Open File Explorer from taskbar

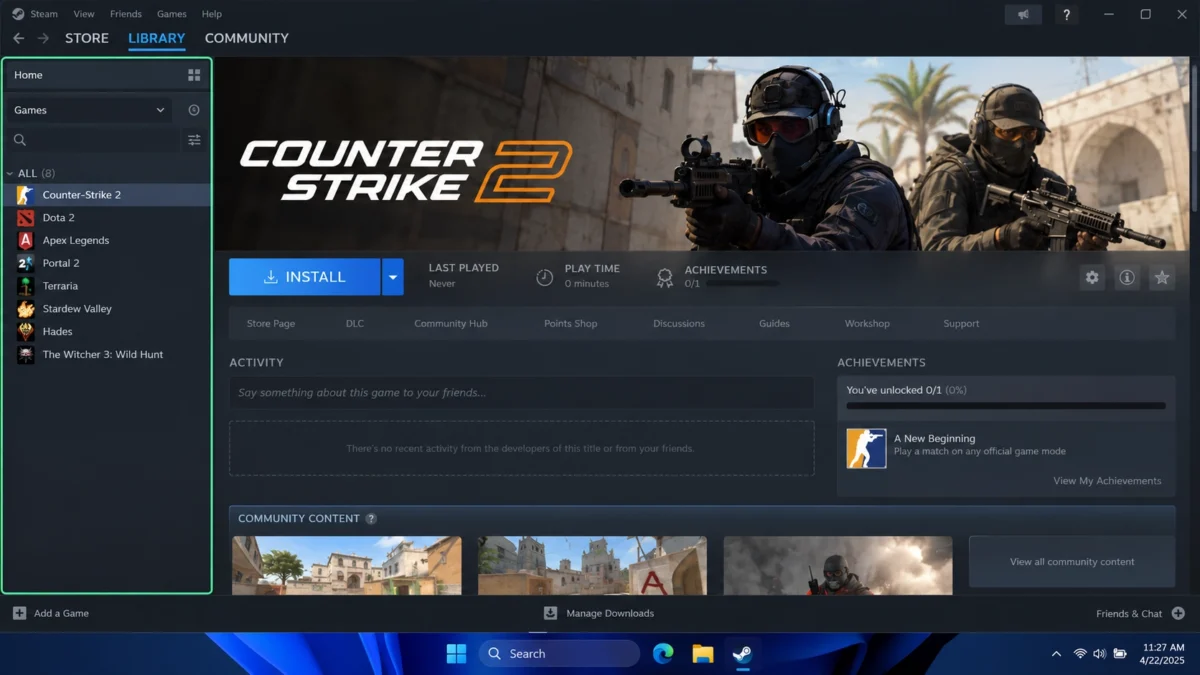[x=703, y=654]
